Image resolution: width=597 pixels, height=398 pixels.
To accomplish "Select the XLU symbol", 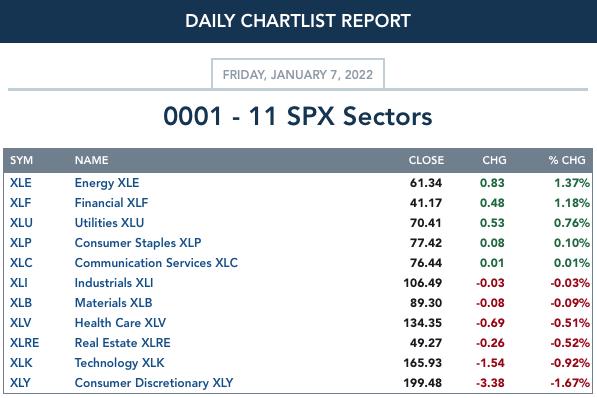I will pos(21,223).
